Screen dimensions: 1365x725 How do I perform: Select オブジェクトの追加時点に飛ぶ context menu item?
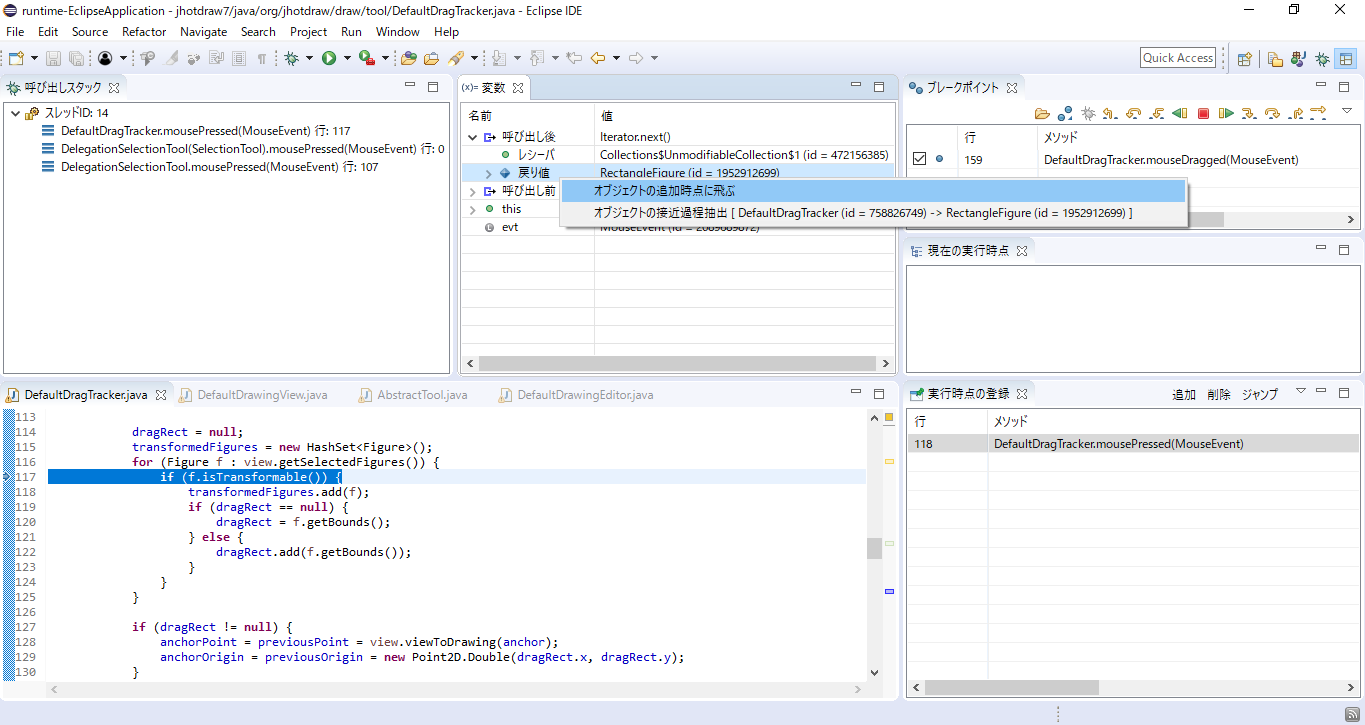tap(873, 190)
